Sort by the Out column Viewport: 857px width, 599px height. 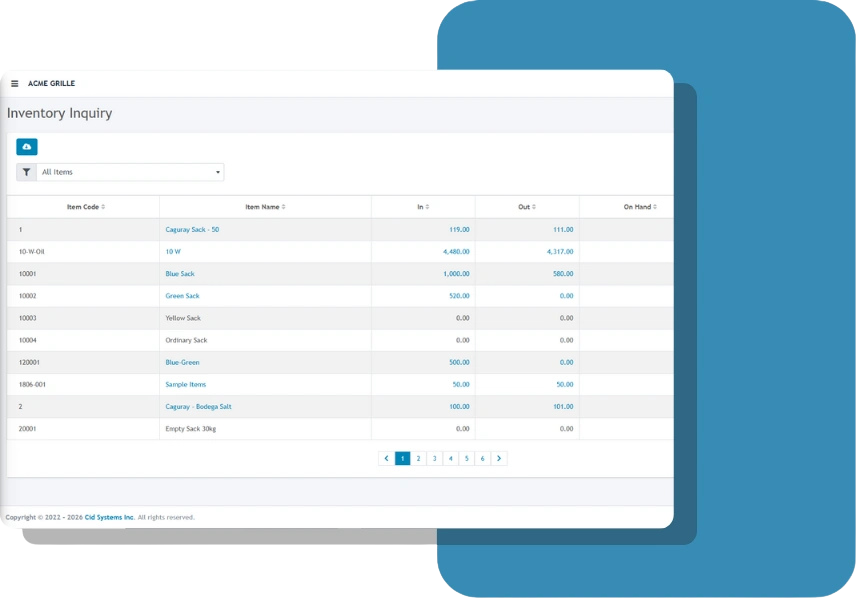pos(527,207)
